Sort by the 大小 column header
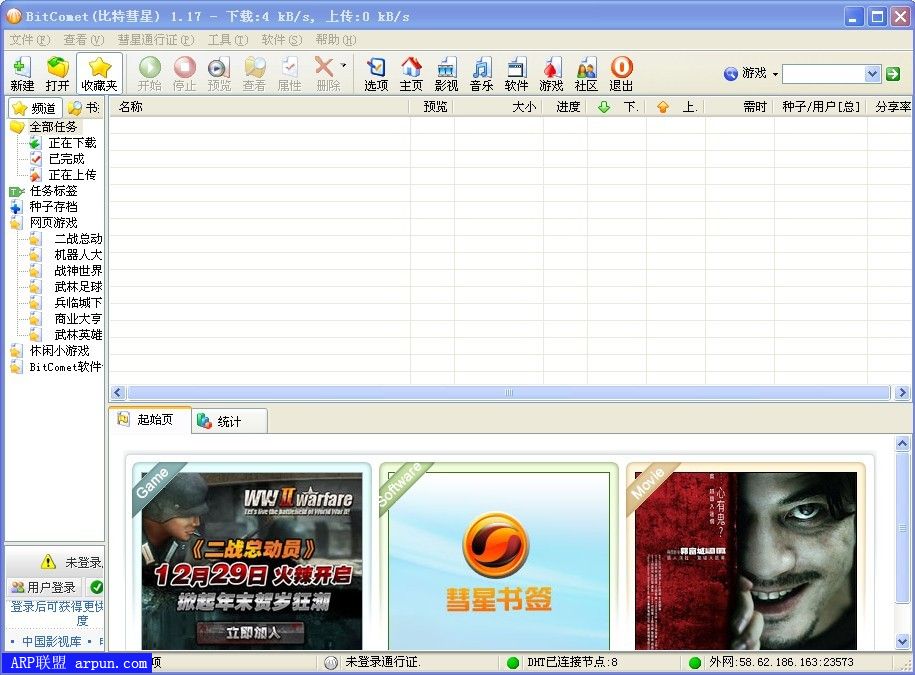The height and width of the screenshot is (675, 915). click(x=498, y=107)
